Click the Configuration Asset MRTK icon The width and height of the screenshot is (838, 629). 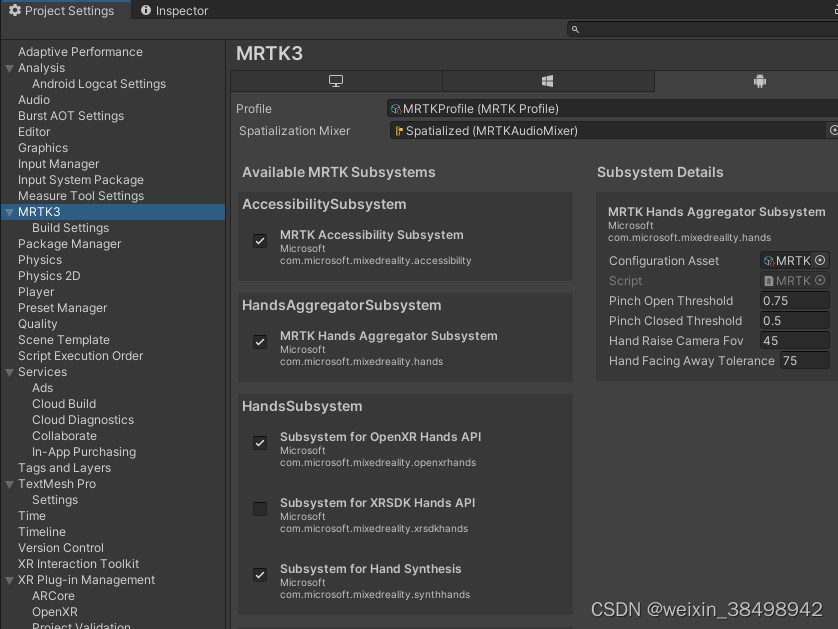click(x=769, y=261)
